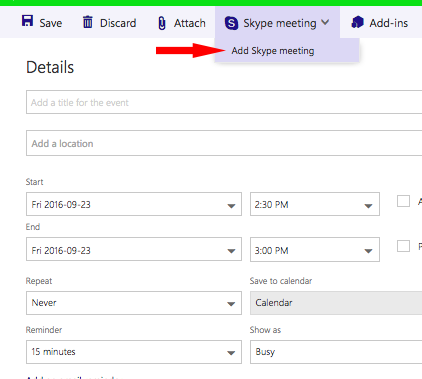Image resolution: width=422 pixels, height=379 pixels.
Task: Open the Show as Busy dropdown
Action: [336, 352]
